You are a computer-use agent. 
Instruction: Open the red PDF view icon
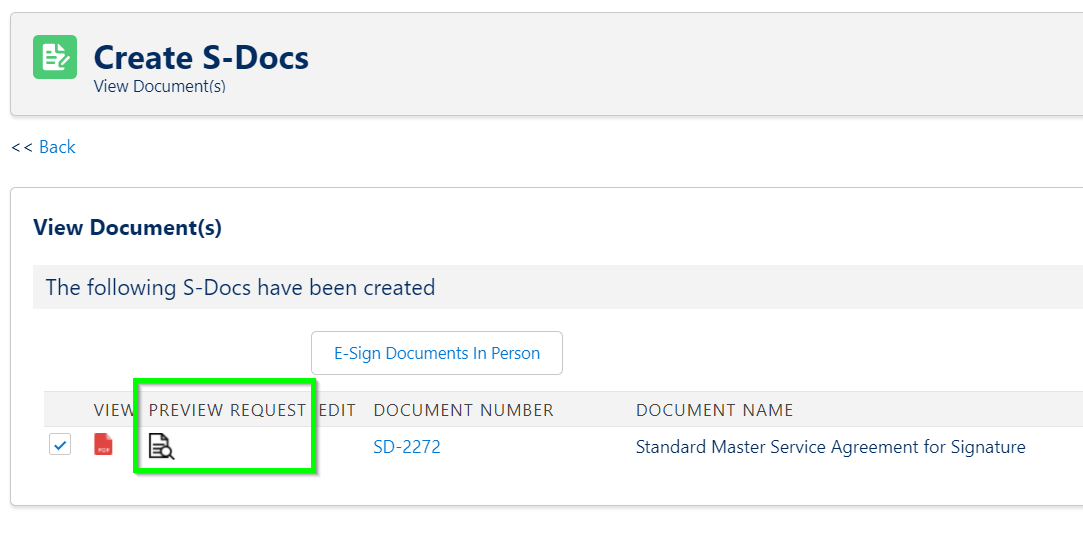tap(104, 445)
